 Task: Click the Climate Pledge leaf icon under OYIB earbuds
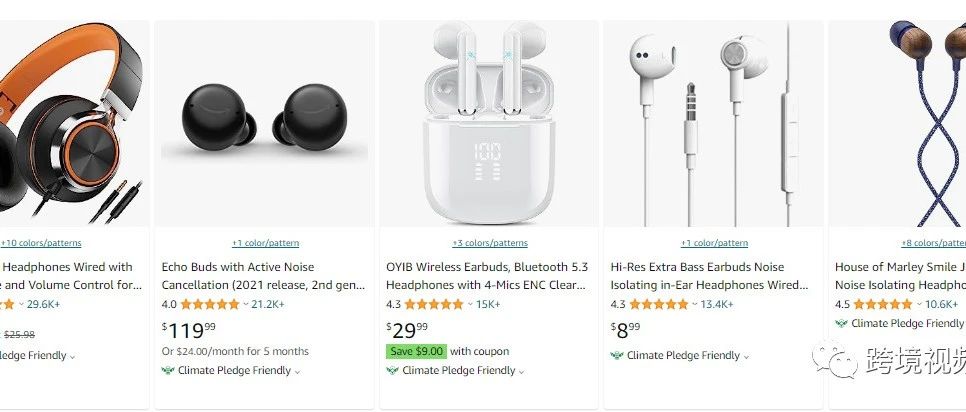(x=392, y=371)
